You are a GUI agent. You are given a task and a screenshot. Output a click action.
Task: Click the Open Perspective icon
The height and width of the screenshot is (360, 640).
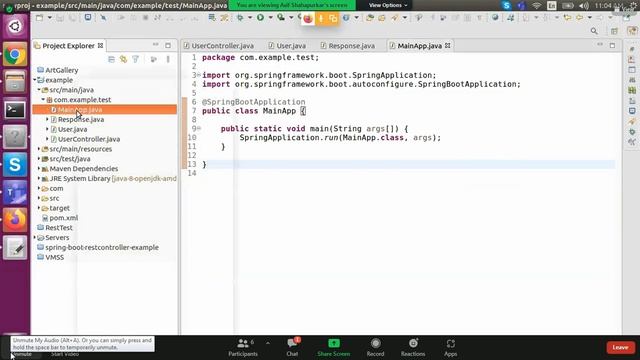(614, 31)
